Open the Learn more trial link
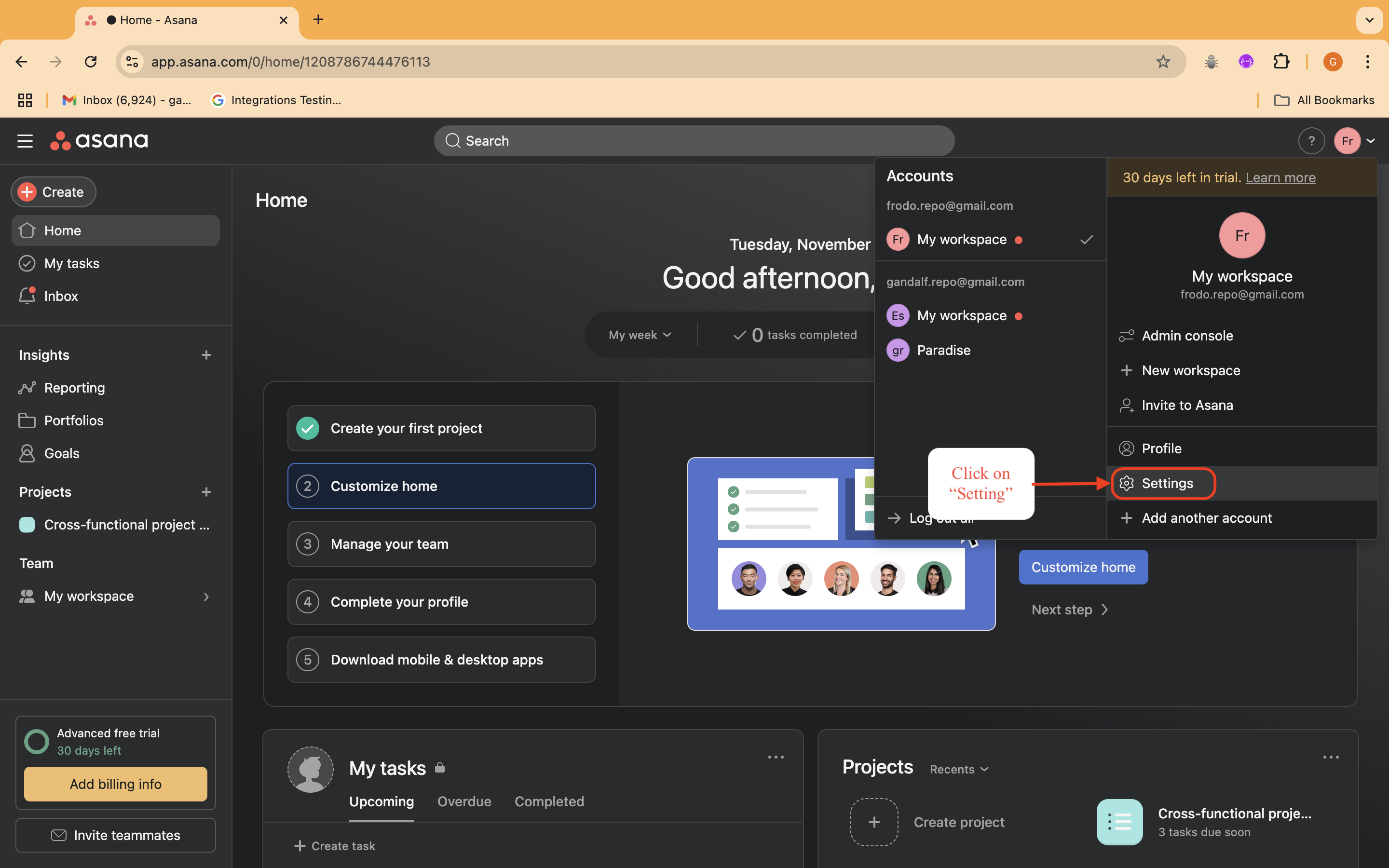 pyautogui.click(x=1280, y=177)
